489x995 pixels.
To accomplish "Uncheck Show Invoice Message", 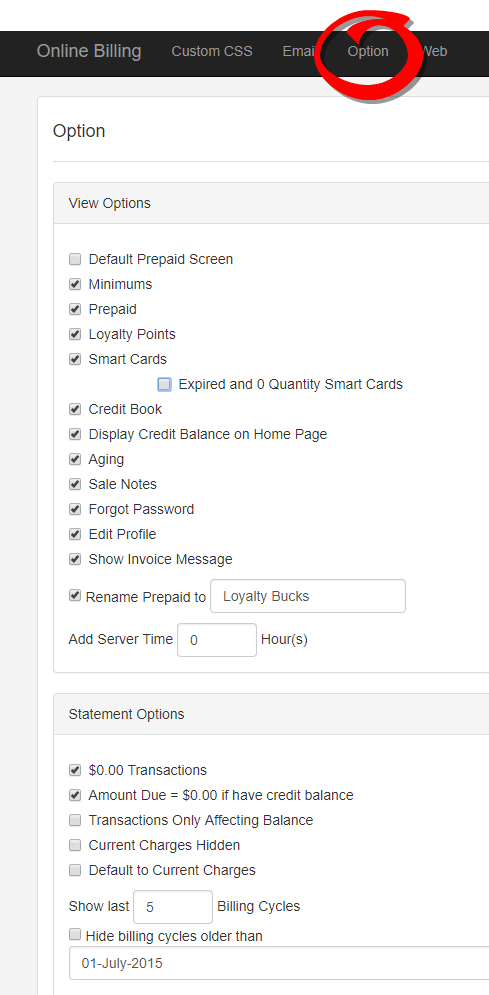I will tap(75, 559).
